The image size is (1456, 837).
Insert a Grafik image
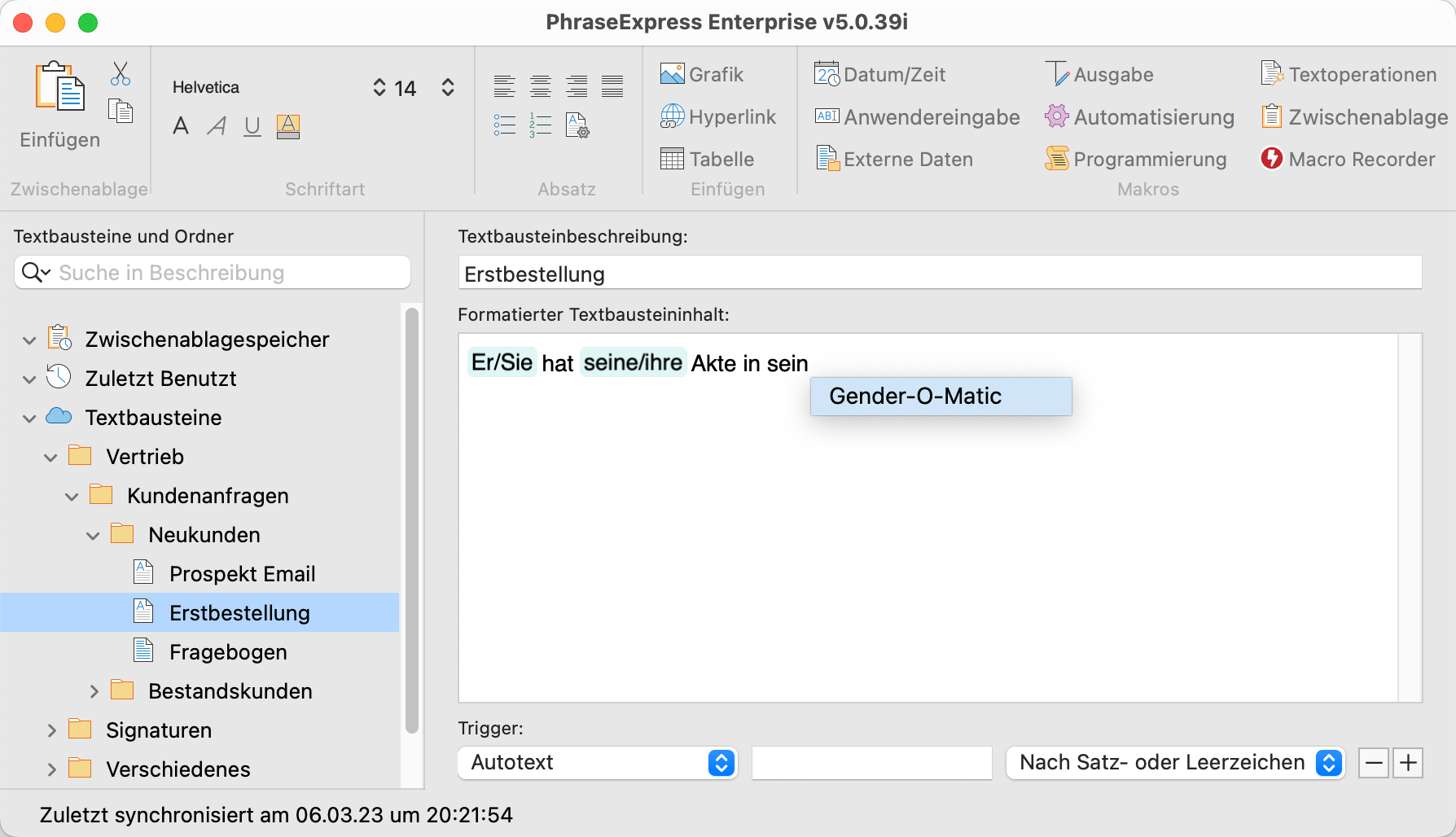[x=702, y=74]
